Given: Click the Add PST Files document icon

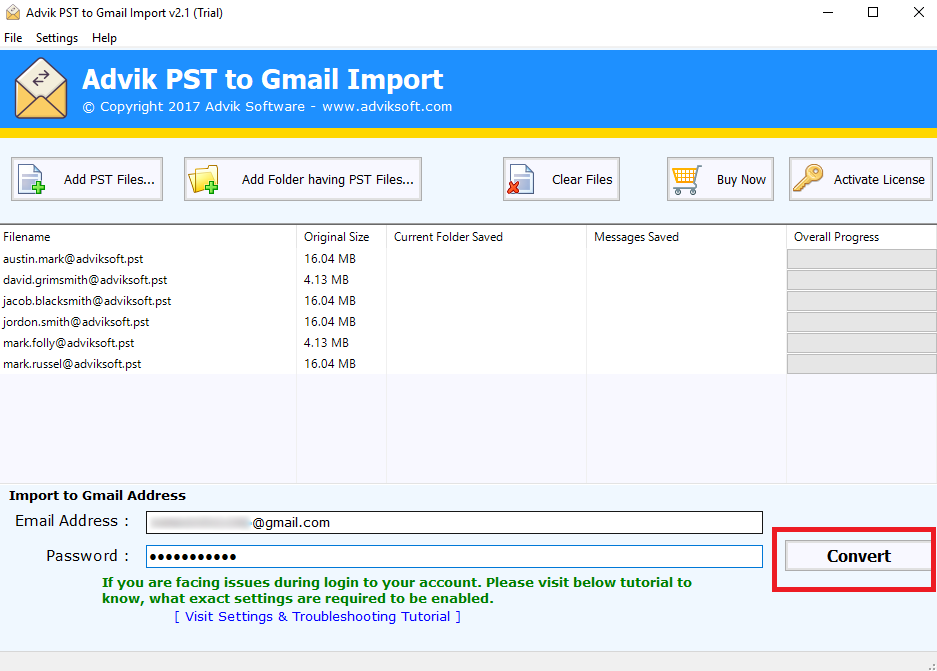Looking at the screenshot, I should [x=32, y=179].
